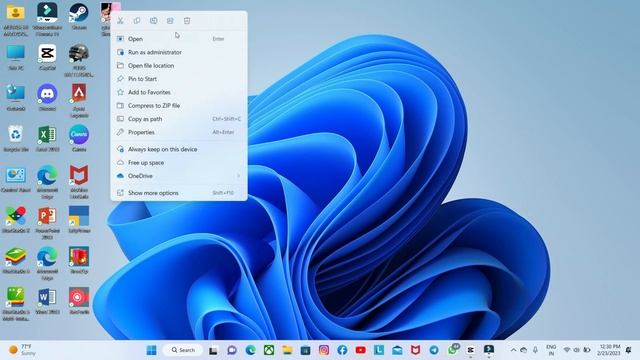This screenshot has width=640, height=360.
Task: Open the Windows Start menu
Action: coord(151,350)
